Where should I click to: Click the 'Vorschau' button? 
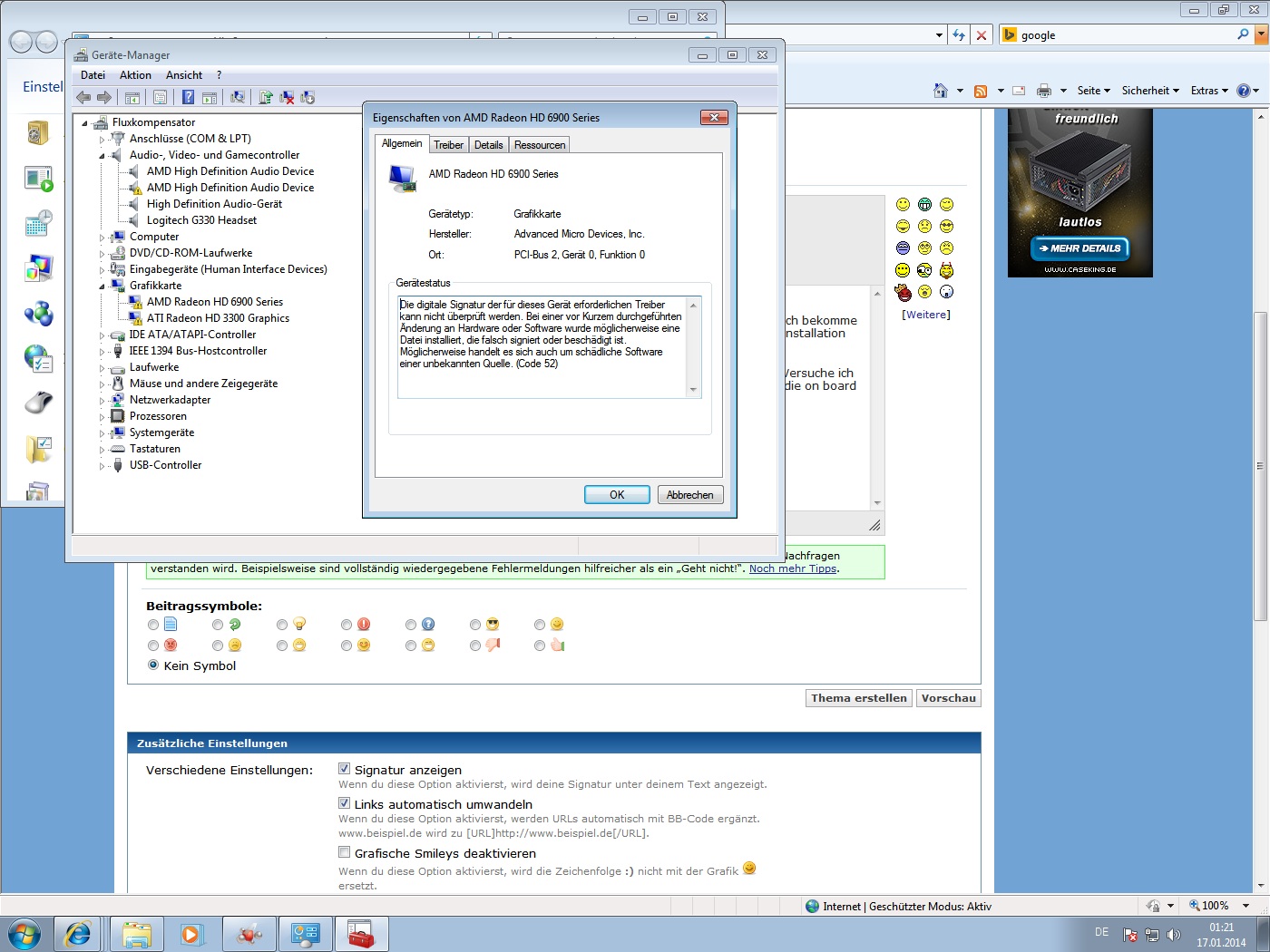pyautogui.click(x=949, y=698)
